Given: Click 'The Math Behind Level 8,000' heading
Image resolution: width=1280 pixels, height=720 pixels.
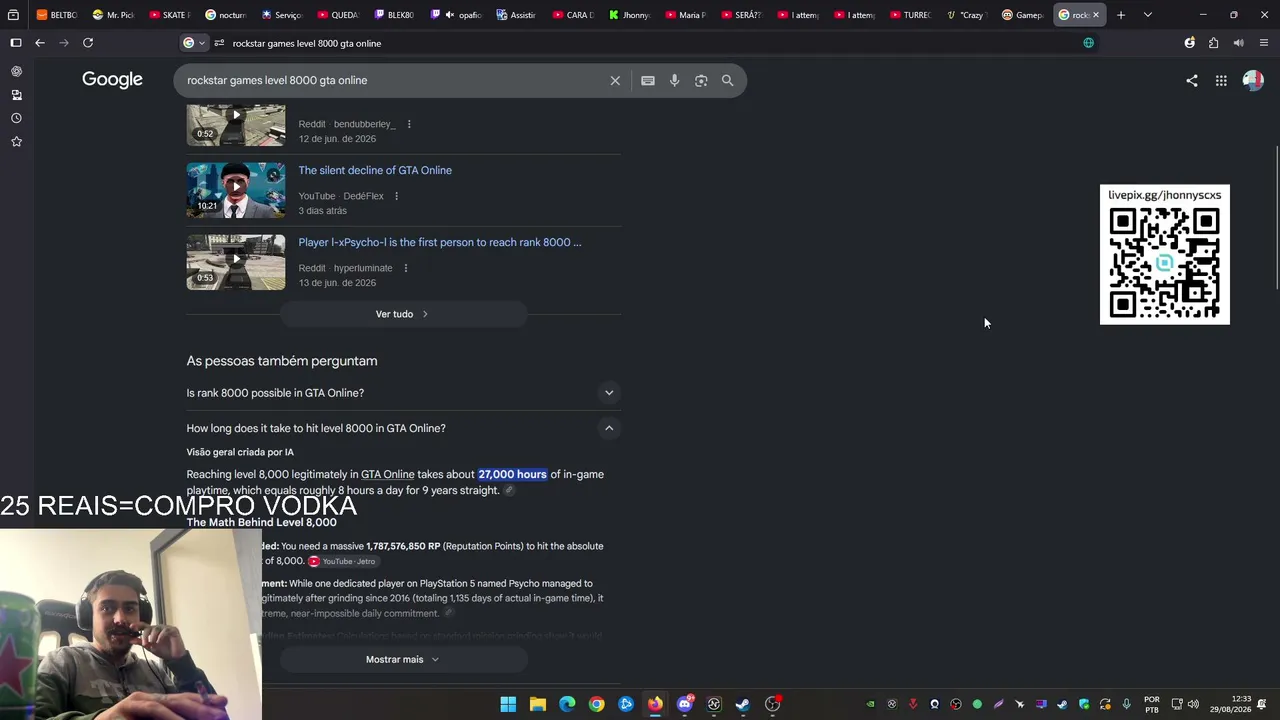Looking at the screenshot, I should (x=261, y=522).
